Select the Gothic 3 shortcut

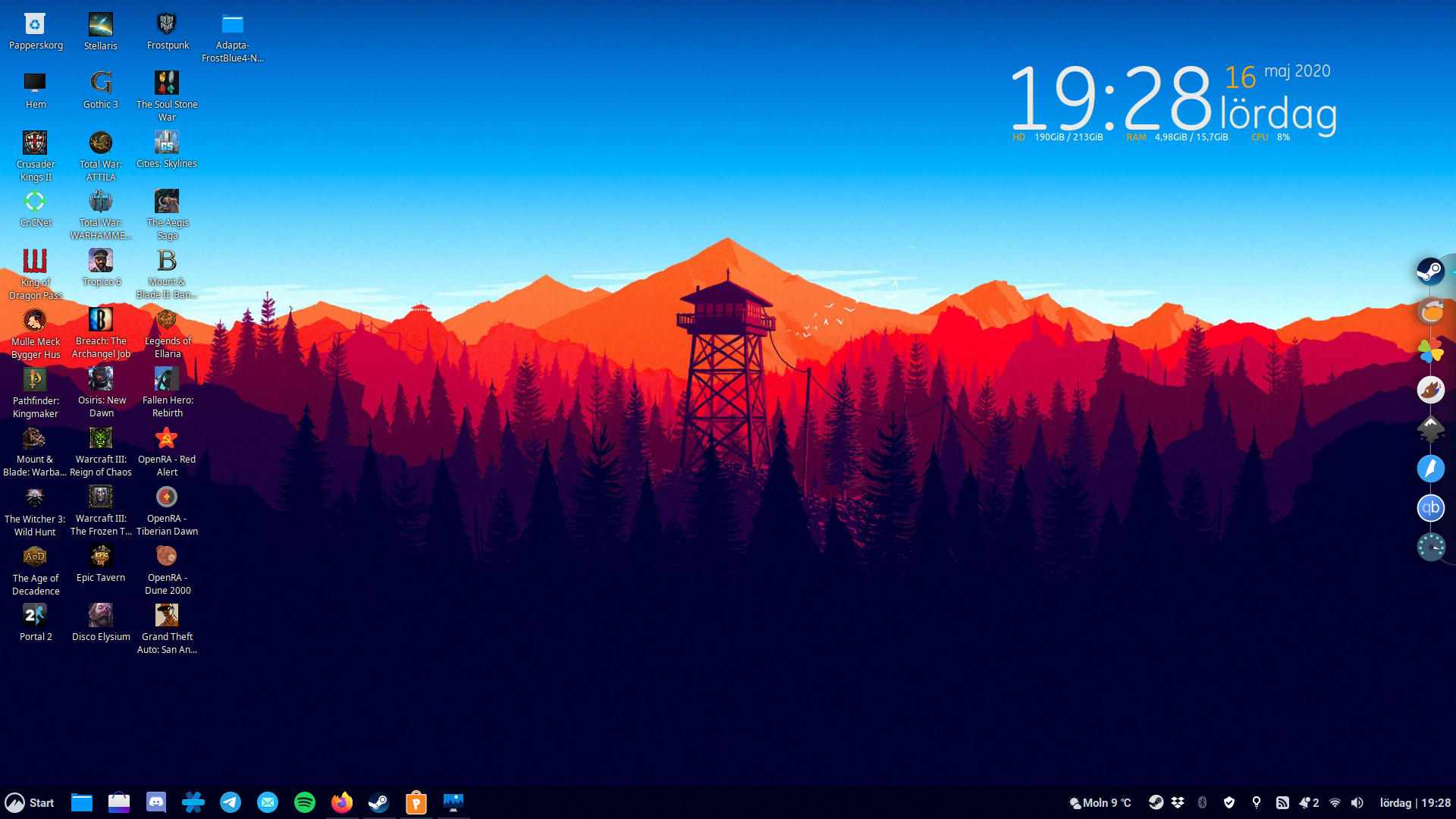pos(101,91)
